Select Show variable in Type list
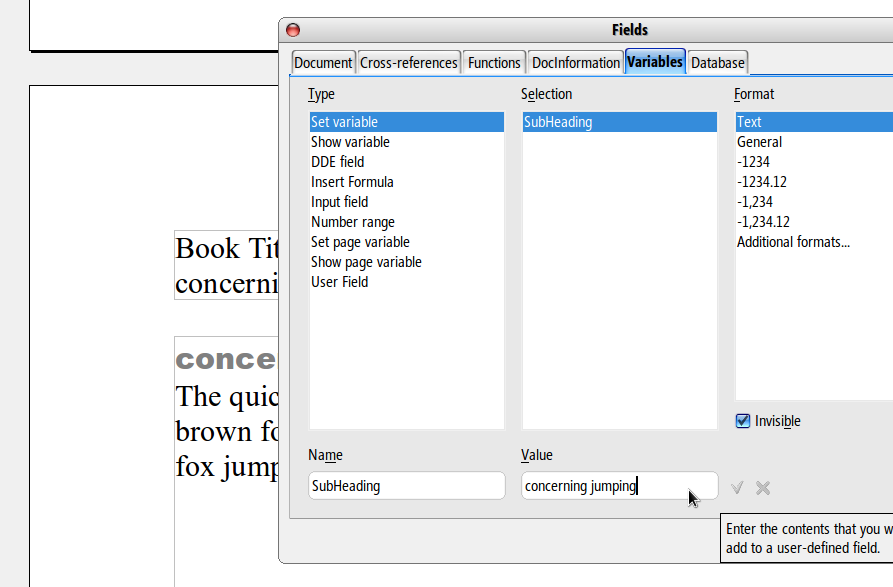This screenshot has width=893, height=587. point(350,142)
